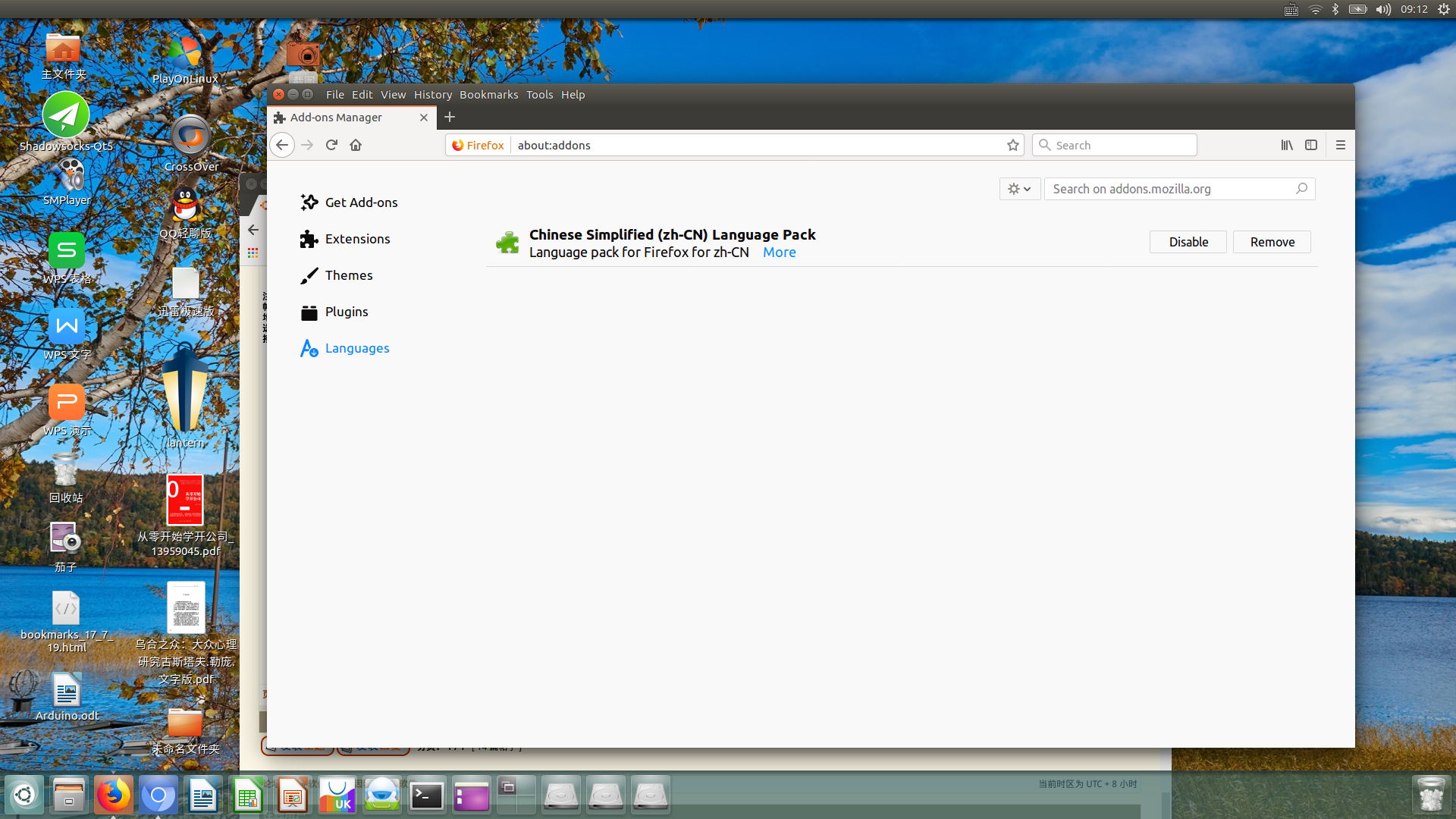
Task: Select bookmarks_17_7_19.html desktop file
Action: click(x=67, y=622)
